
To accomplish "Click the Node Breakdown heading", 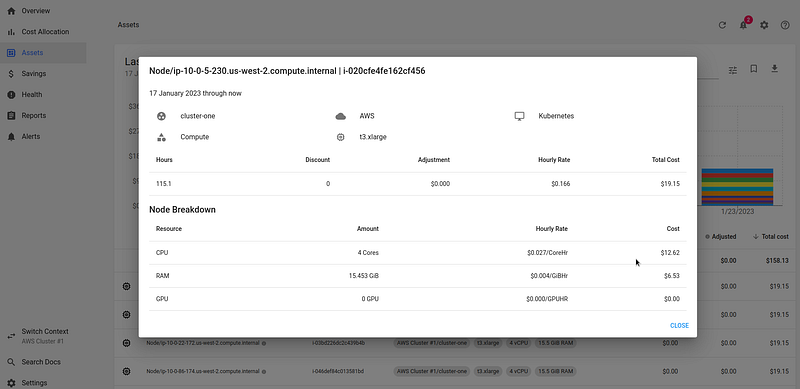I will 182,210.
